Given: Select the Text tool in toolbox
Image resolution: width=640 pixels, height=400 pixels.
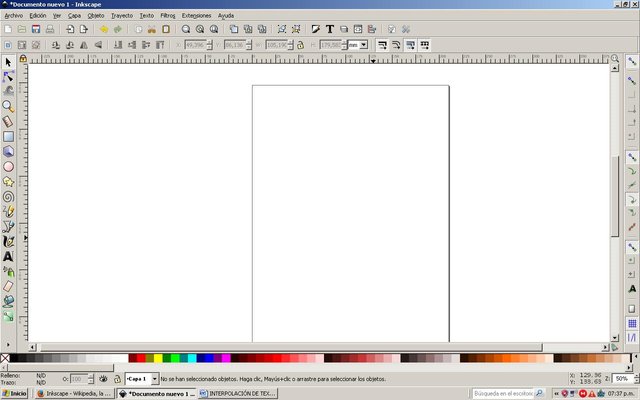Looking at the screenshot, I should [8, 257].
